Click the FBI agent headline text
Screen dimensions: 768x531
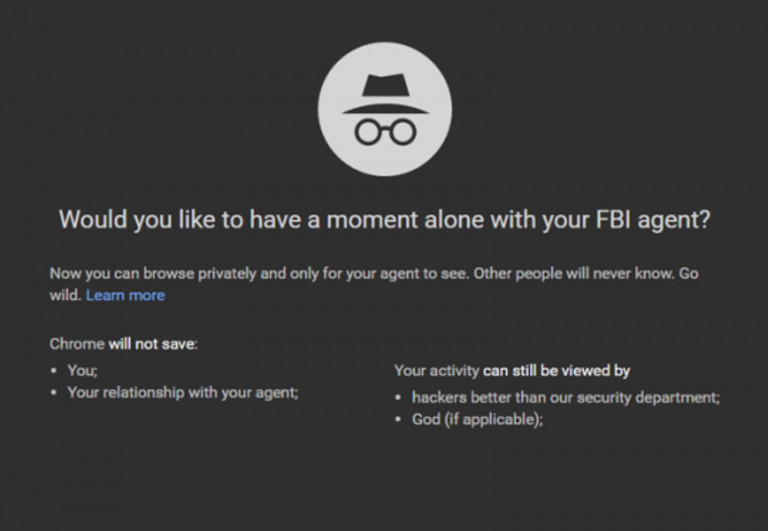[x=384, y=219]
